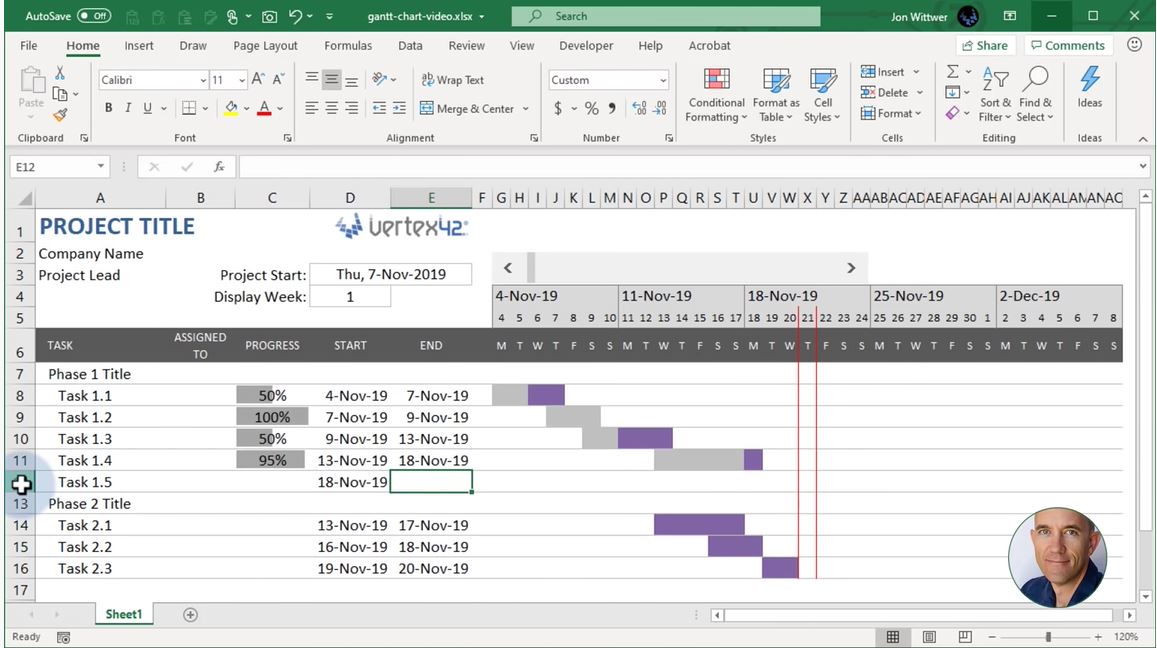This screenshot has height=648, width=1157.
Task: Expand the Custom number format dropdown
Action: 662,80
